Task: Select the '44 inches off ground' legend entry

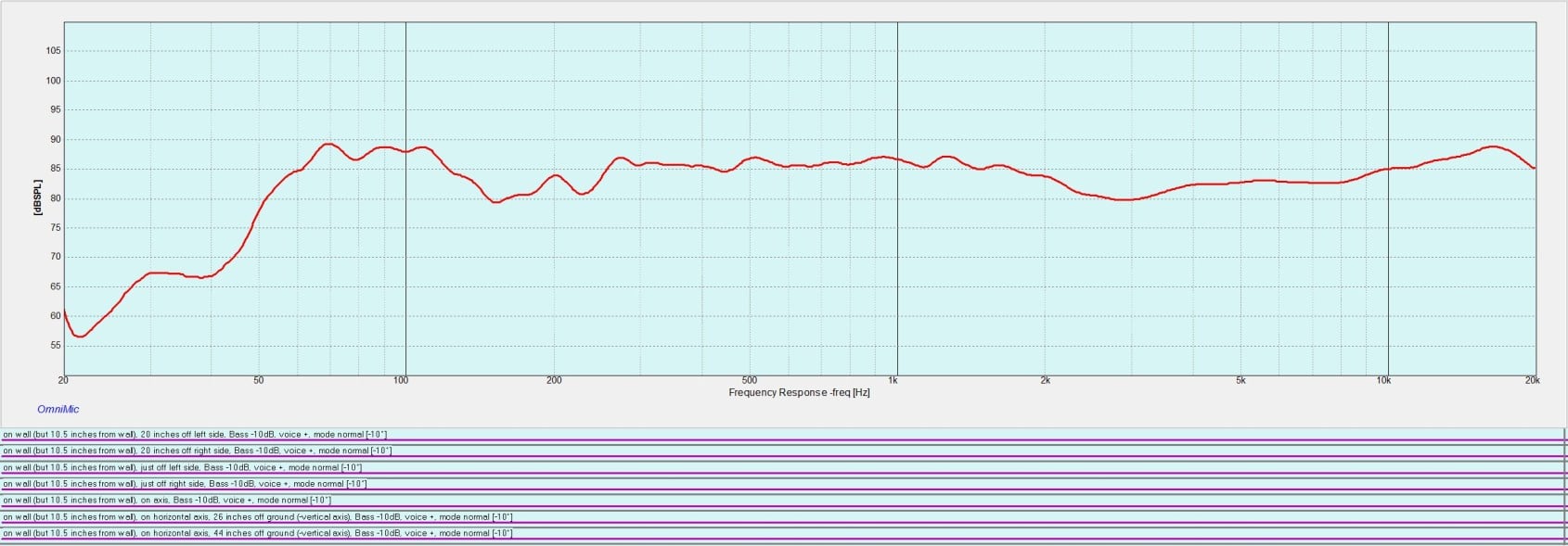Action: pyautogui.click(x=257, y=534)
